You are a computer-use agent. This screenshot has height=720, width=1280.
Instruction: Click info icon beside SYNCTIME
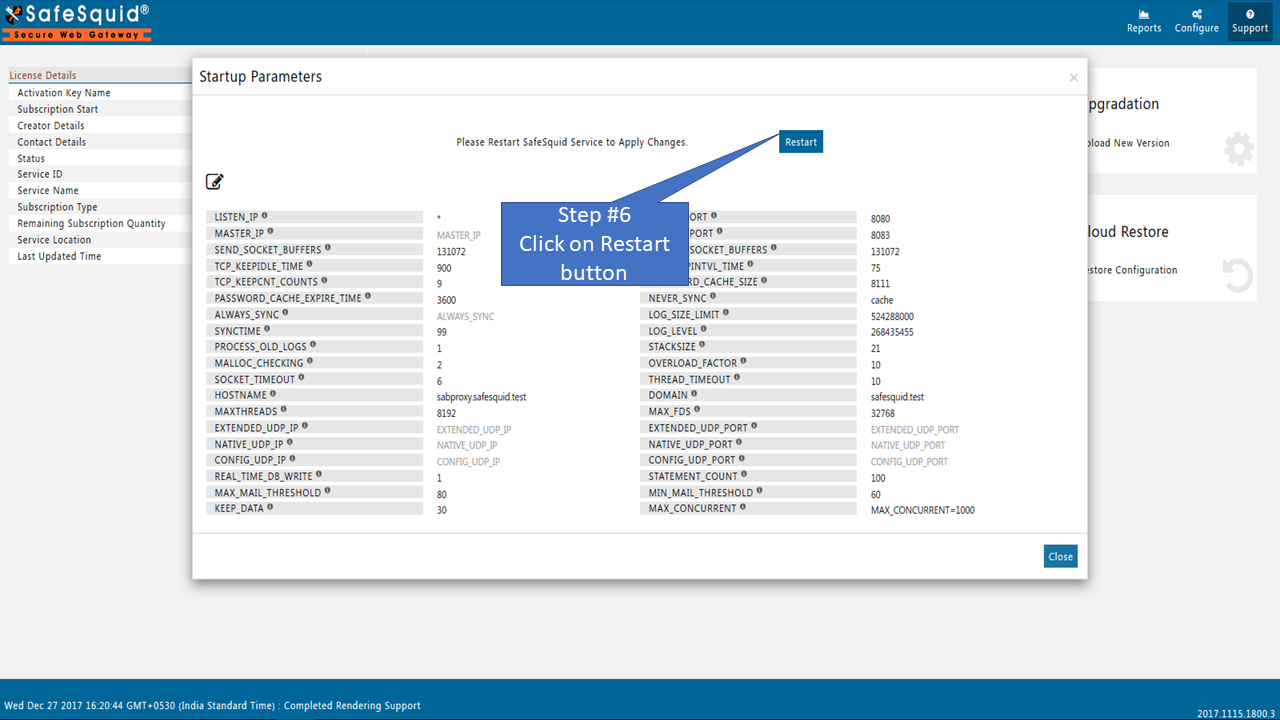tap(266, 329)
